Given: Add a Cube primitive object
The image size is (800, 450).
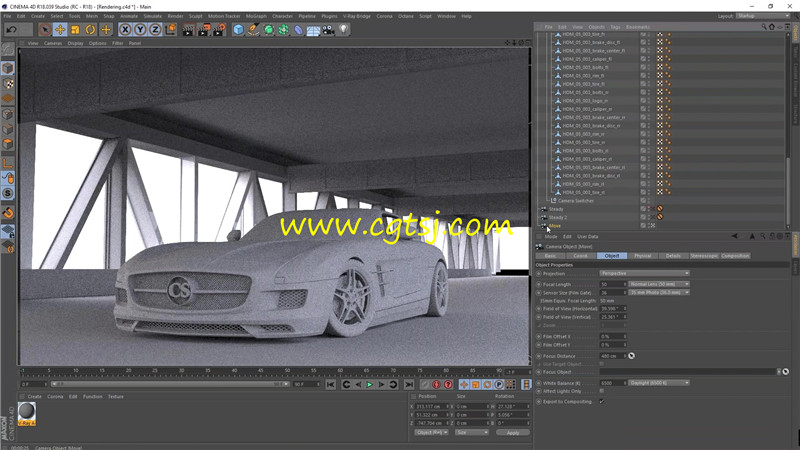Looking at the screenshot, I should [238, 30].
